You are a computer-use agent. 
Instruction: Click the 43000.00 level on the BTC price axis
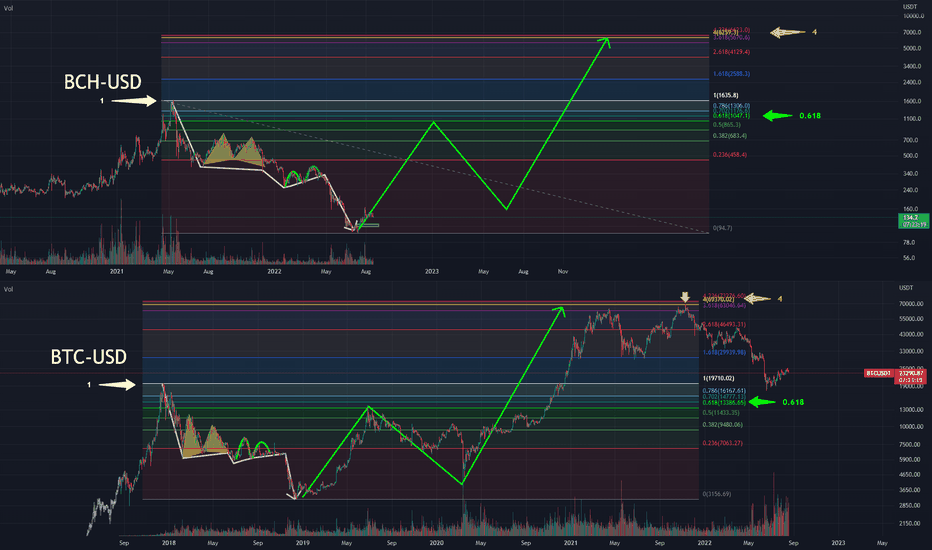pyautogui.click(x=911, y=335)
